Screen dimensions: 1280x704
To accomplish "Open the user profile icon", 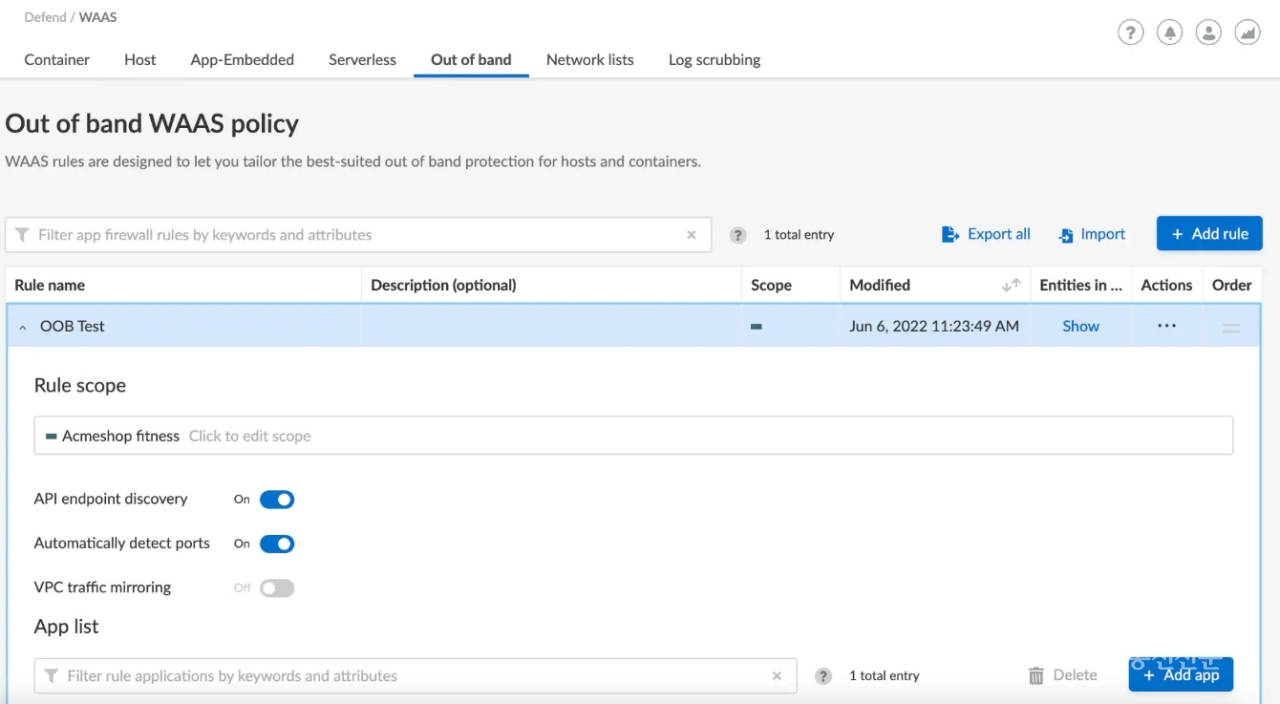I will [x=1208, y=33].
